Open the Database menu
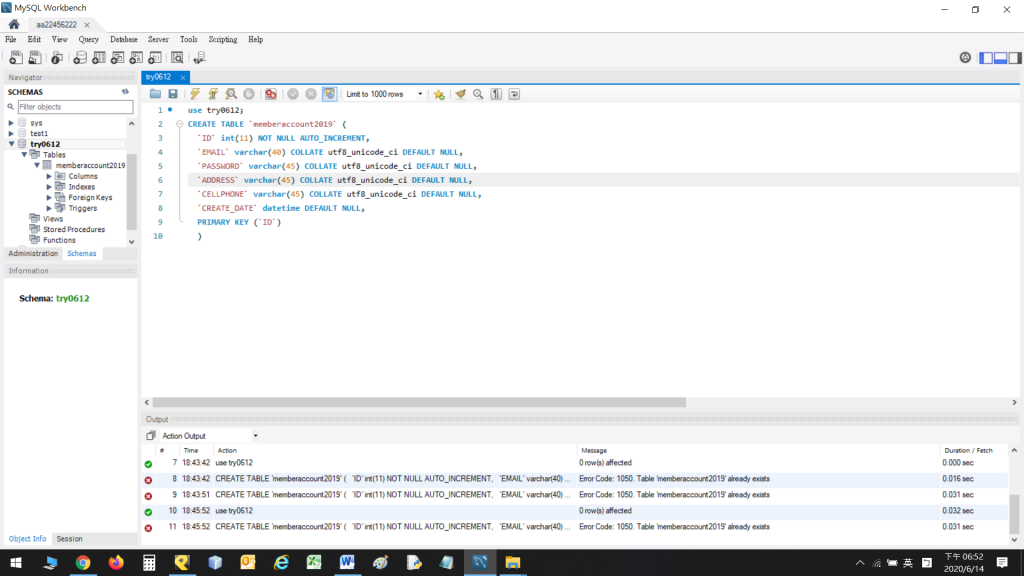This screenshot has height=576, width=1024. point(123,39)
